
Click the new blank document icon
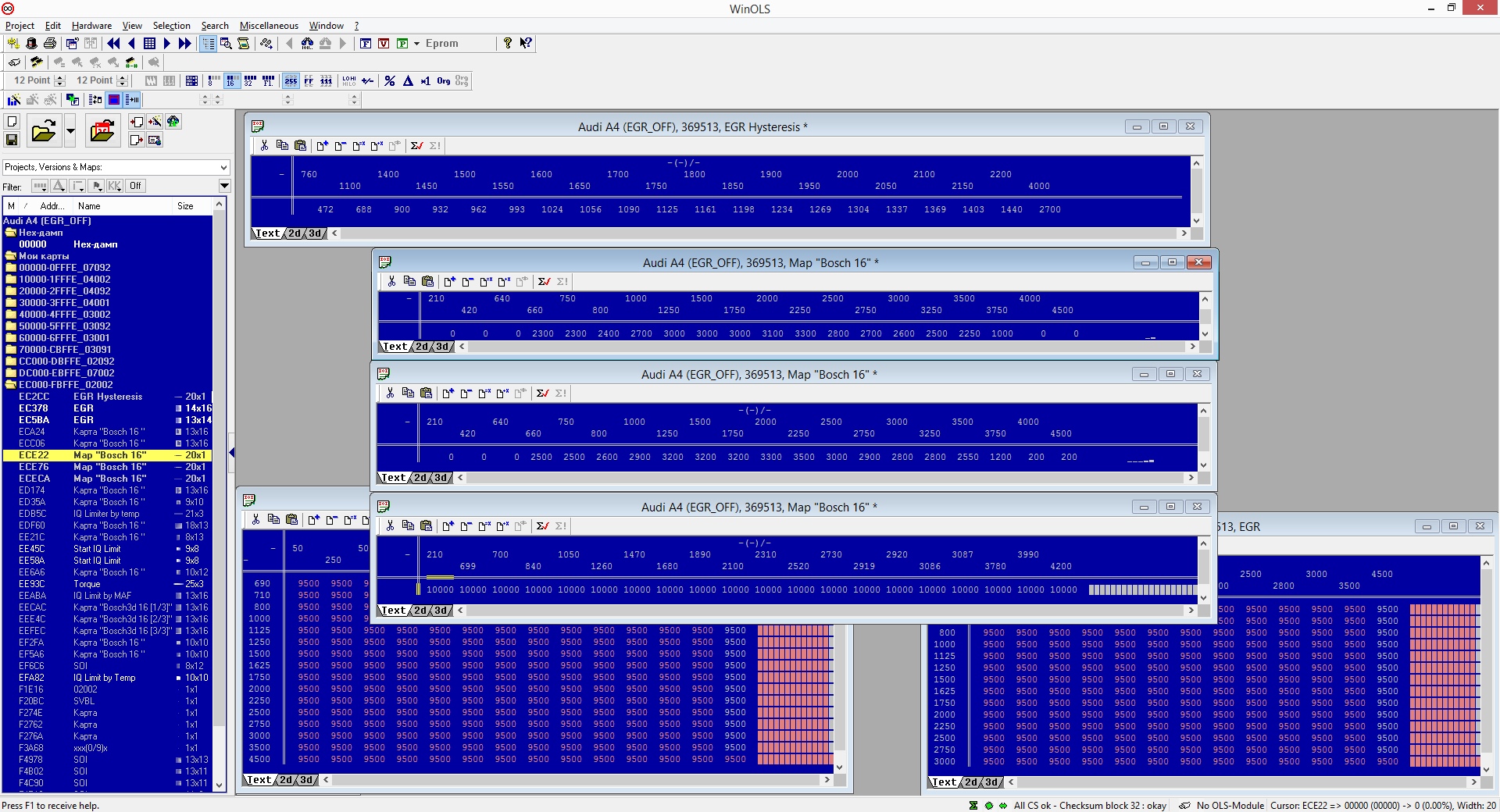[x=12, y=122]
